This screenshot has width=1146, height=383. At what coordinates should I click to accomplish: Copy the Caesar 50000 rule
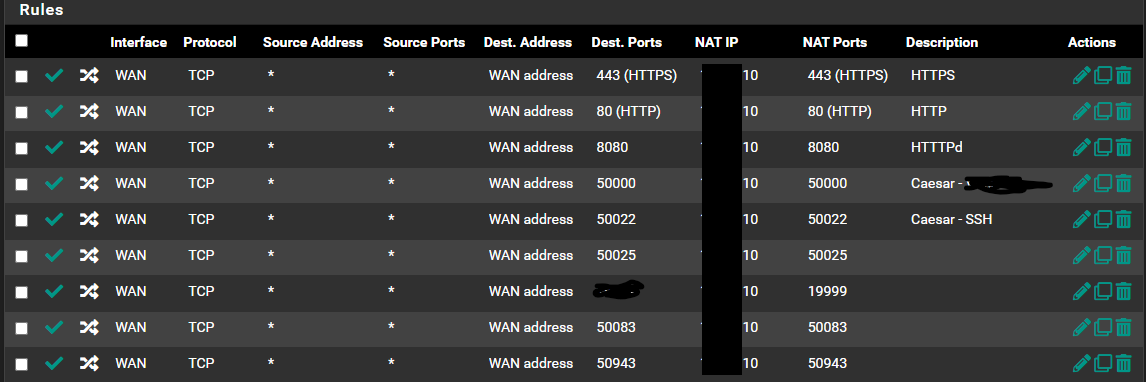[x=1102, y=183]
